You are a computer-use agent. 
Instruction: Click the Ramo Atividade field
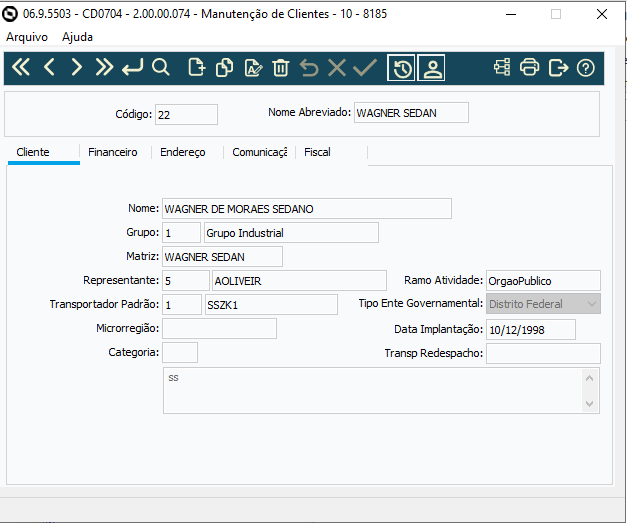coord(543,281)
